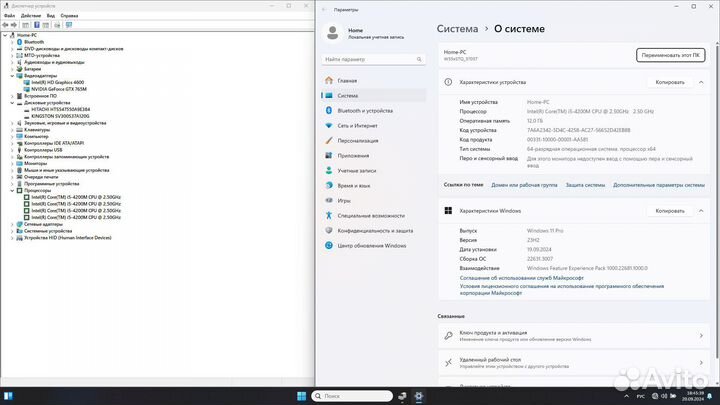Click Система in the Settings breadcrumb
Viewport: 720px width, 405px height.
coord(457,28)
